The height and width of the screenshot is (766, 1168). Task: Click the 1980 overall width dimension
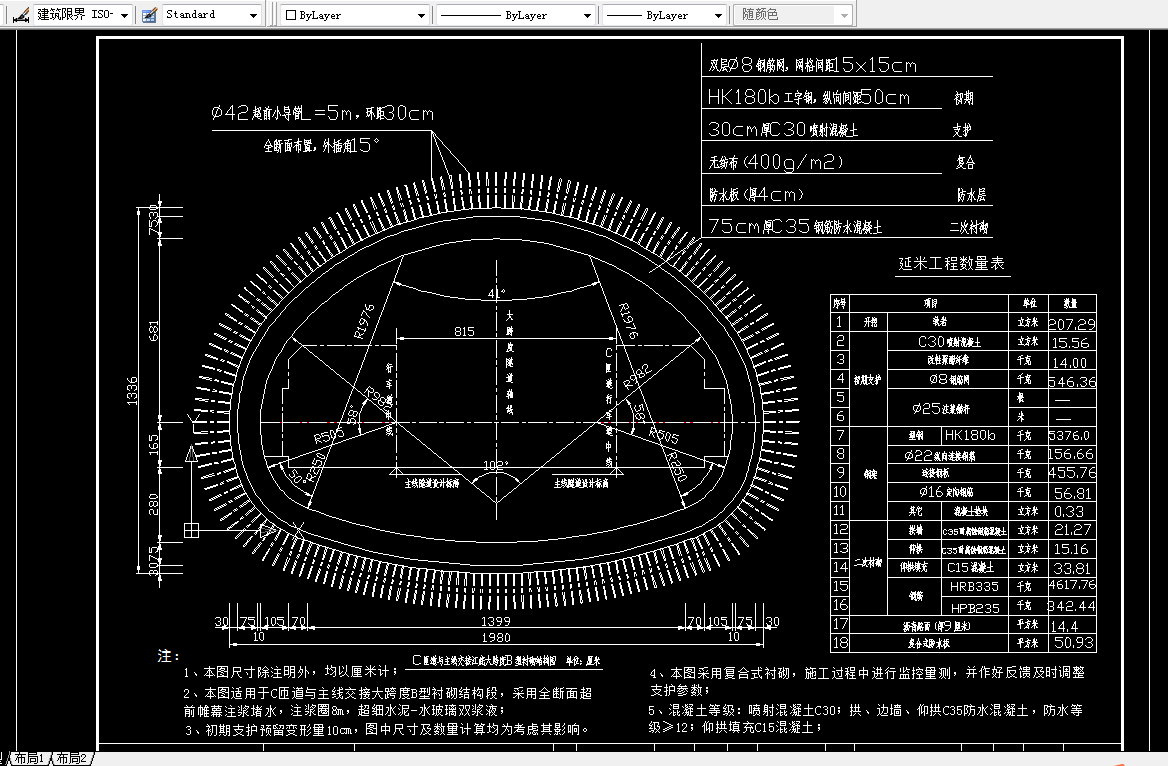pyautogui.click(x=495, y=638)
